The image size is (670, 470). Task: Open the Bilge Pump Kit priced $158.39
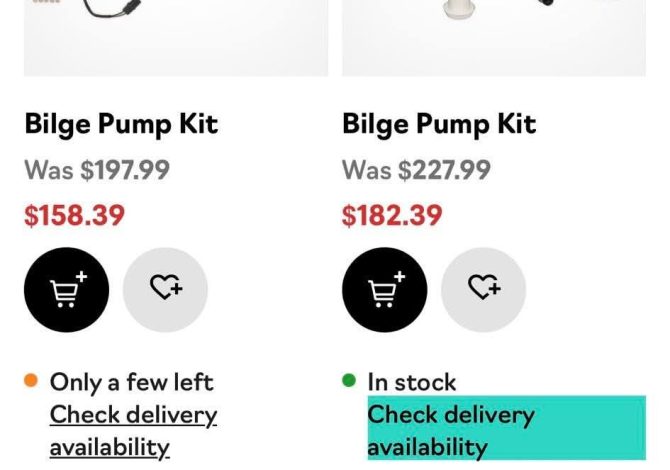click(x=121, y=124)
